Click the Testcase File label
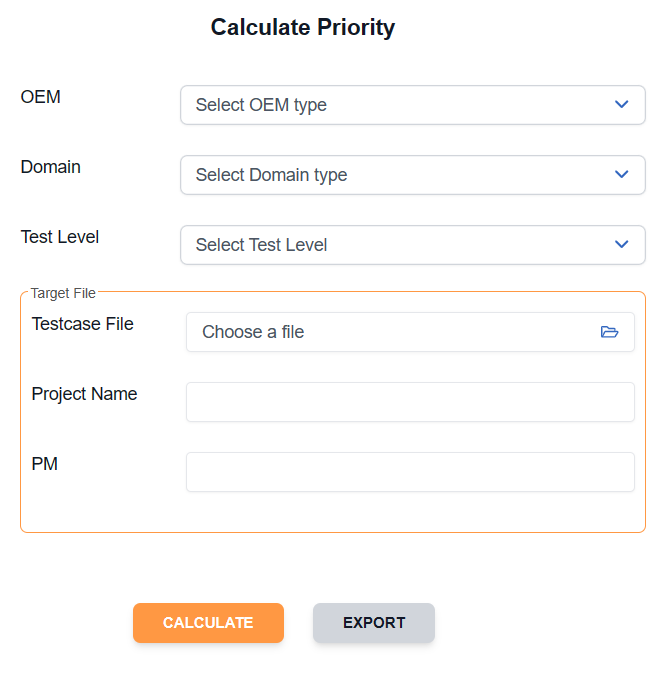 [82, 324]
